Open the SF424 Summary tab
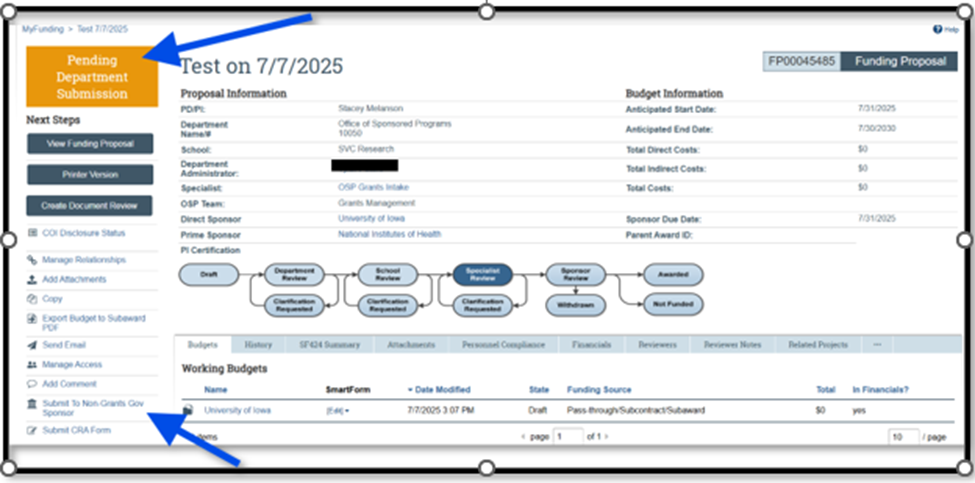This screenshot has height=483, width=975. click(329, 344)
